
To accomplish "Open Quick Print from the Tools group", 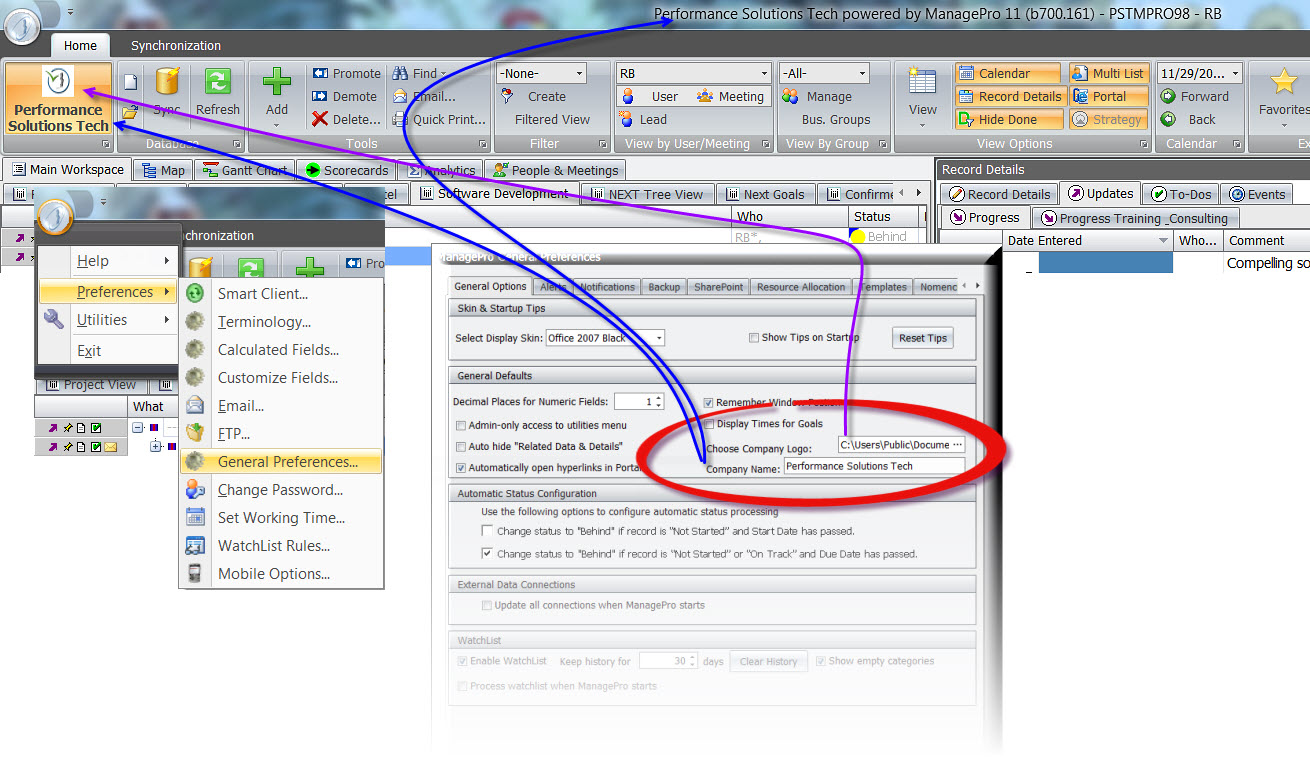I will tap(439, 119).
